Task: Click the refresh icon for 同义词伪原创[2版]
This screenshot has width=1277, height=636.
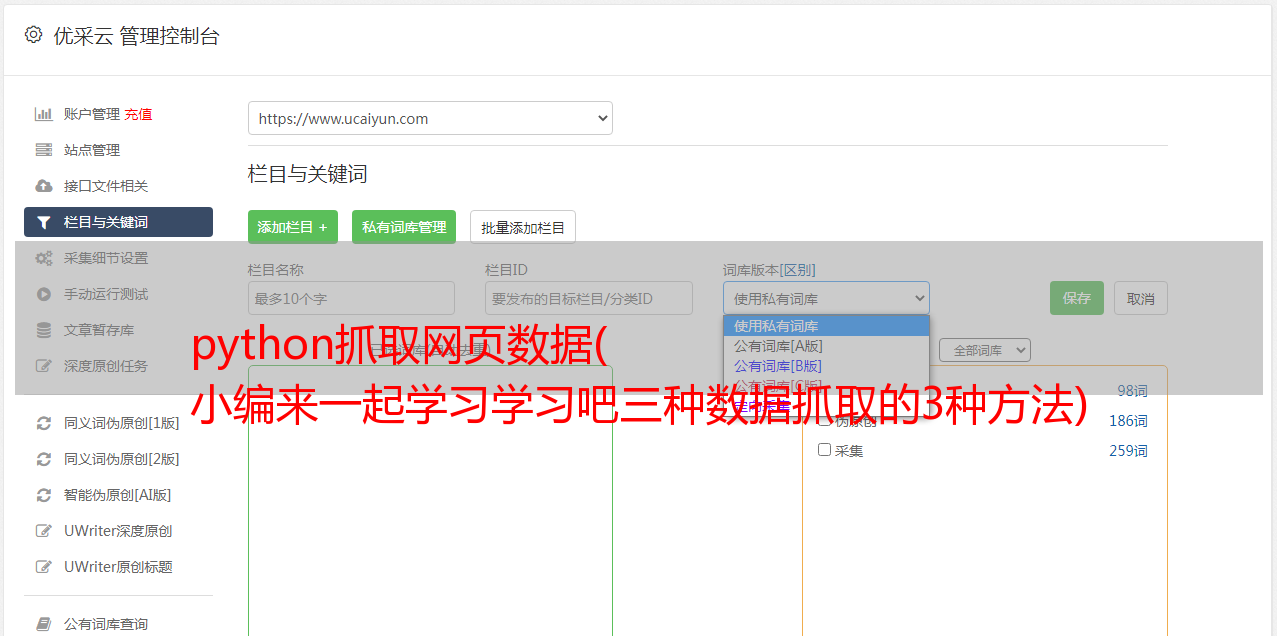Action: 44,459
